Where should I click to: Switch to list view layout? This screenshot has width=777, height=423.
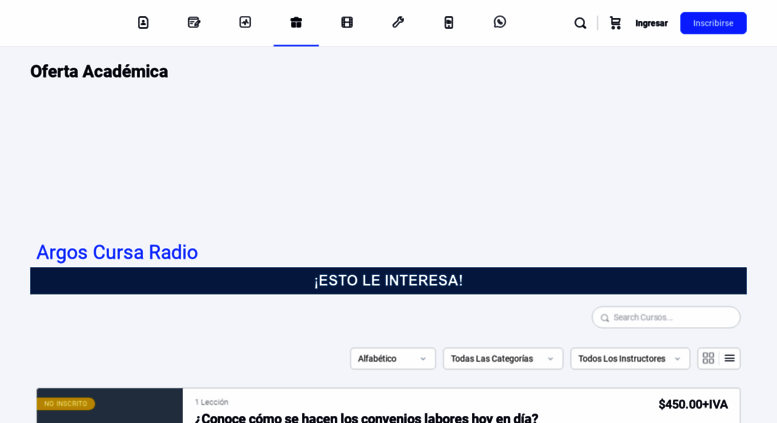click(x=729, y=359)
